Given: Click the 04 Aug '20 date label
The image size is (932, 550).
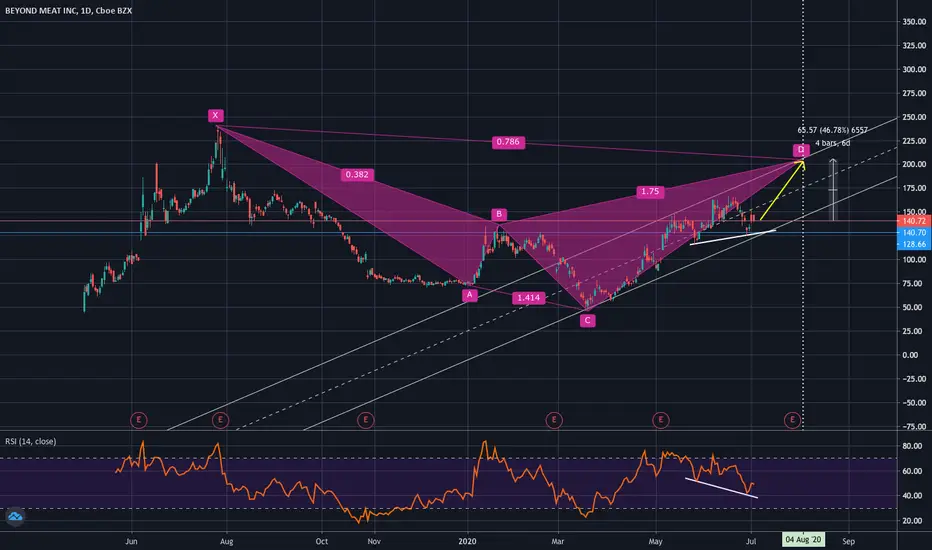Looking at the screenshot, I should click(x=803, y=540).
